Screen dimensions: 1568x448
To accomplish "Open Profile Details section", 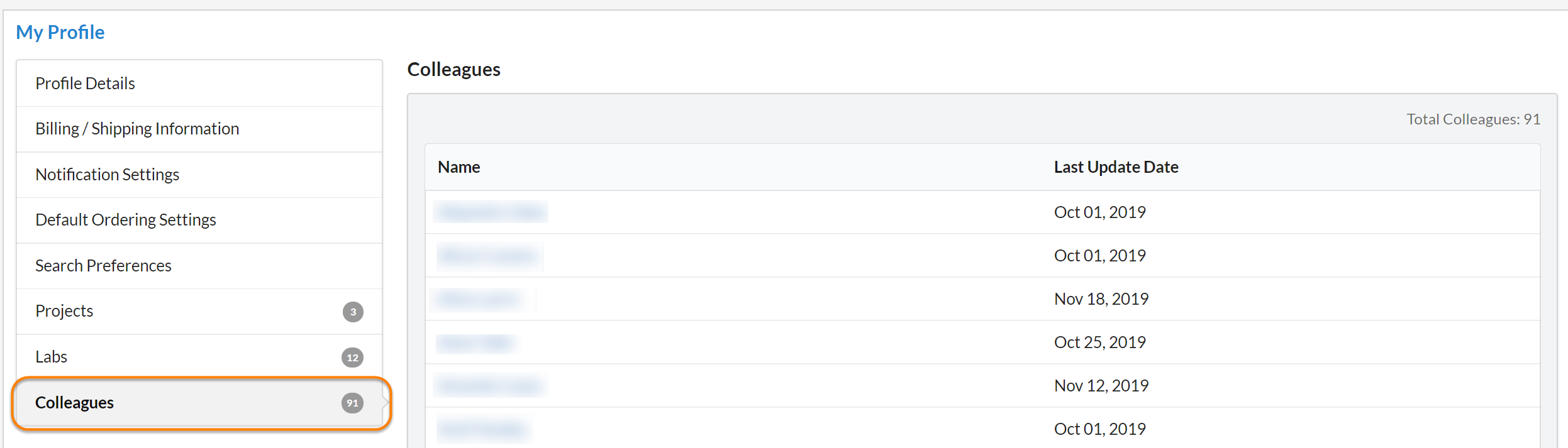I will coord(86,84).
